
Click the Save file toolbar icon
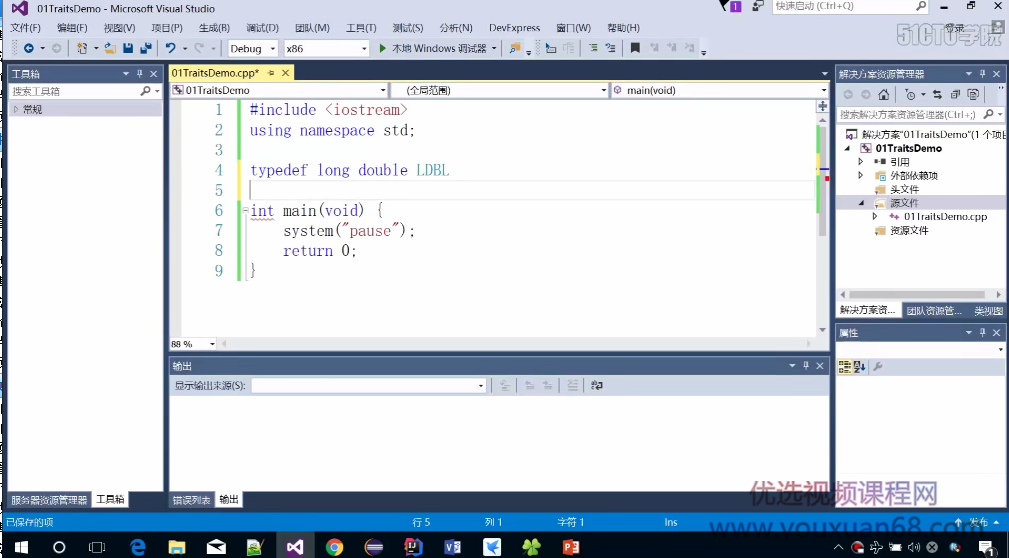pyautogui.click(x=128, y=48)
